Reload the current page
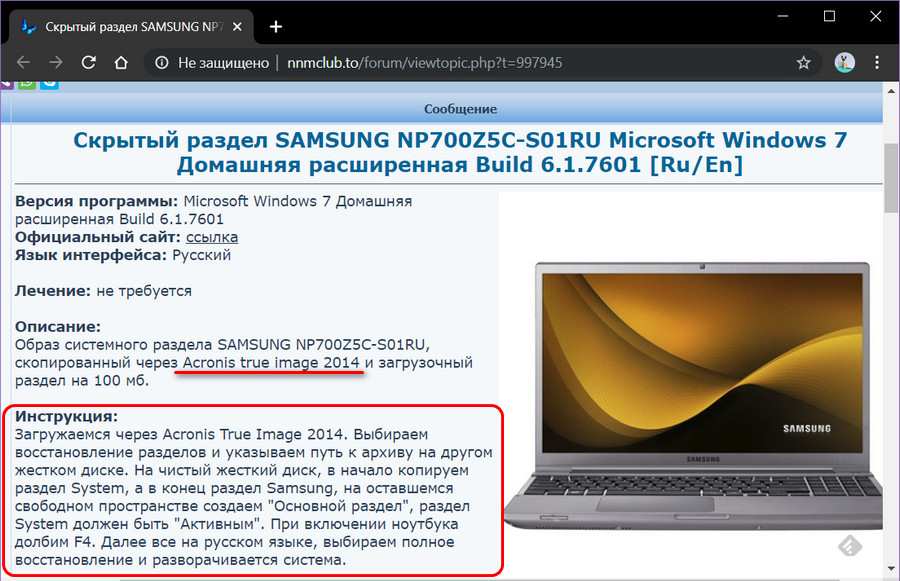 point(88,62)
